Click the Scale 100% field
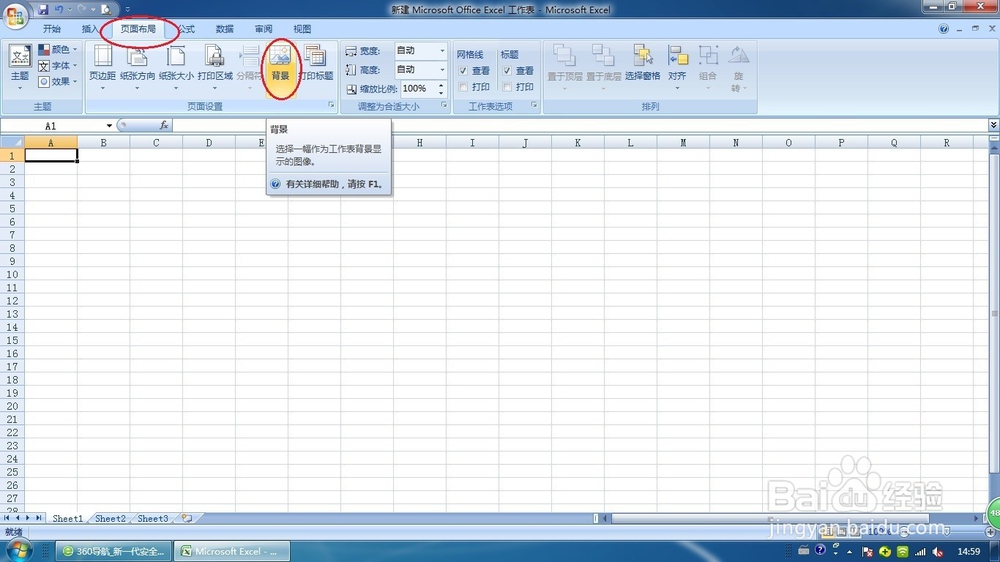The height and width of the screenshot is (562, 1000). [418, 89]
